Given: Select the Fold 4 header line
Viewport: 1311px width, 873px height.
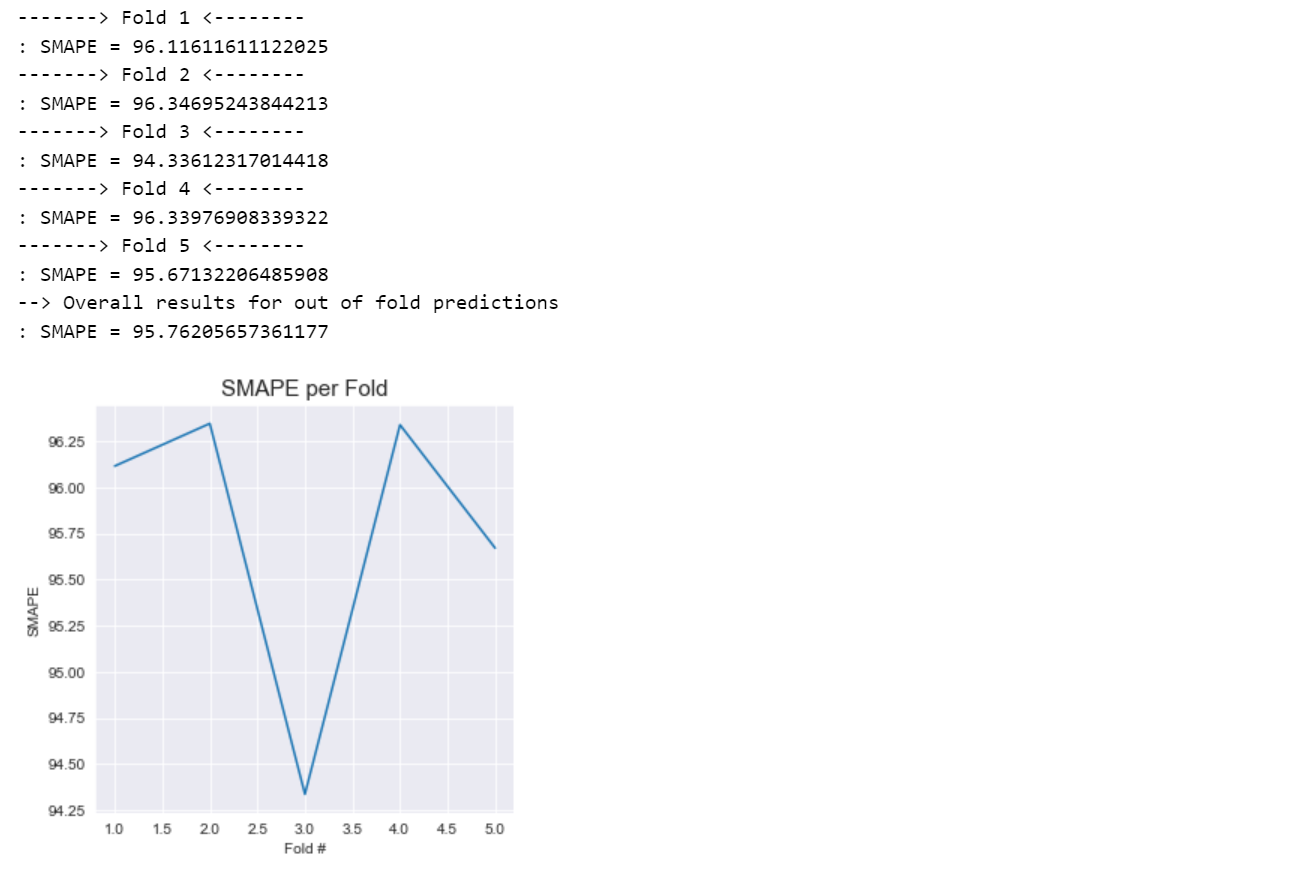Looking at the screenshot, I should (x=161, y=189).
